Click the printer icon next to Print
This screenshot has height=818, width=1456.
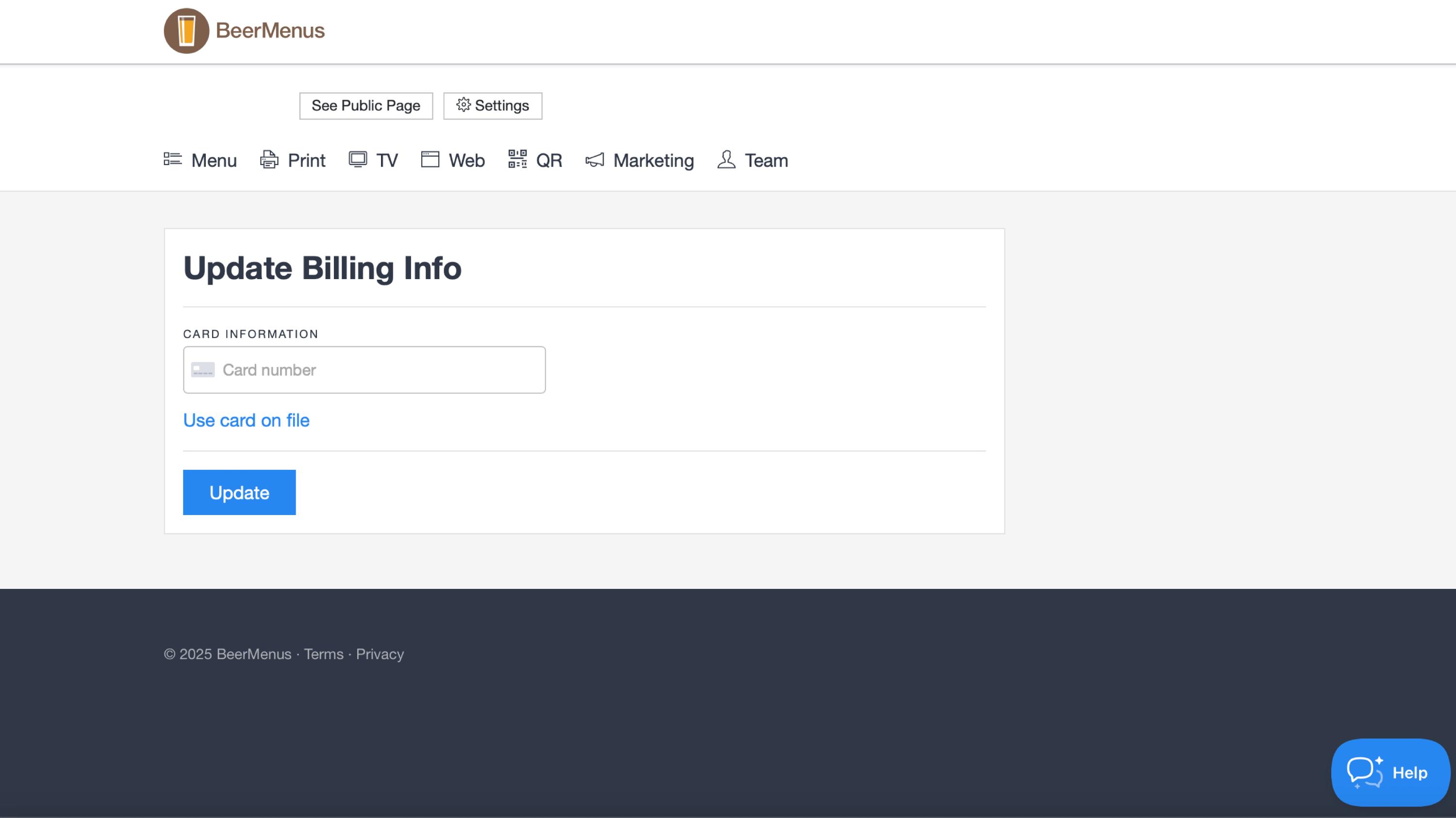(269, 160)
